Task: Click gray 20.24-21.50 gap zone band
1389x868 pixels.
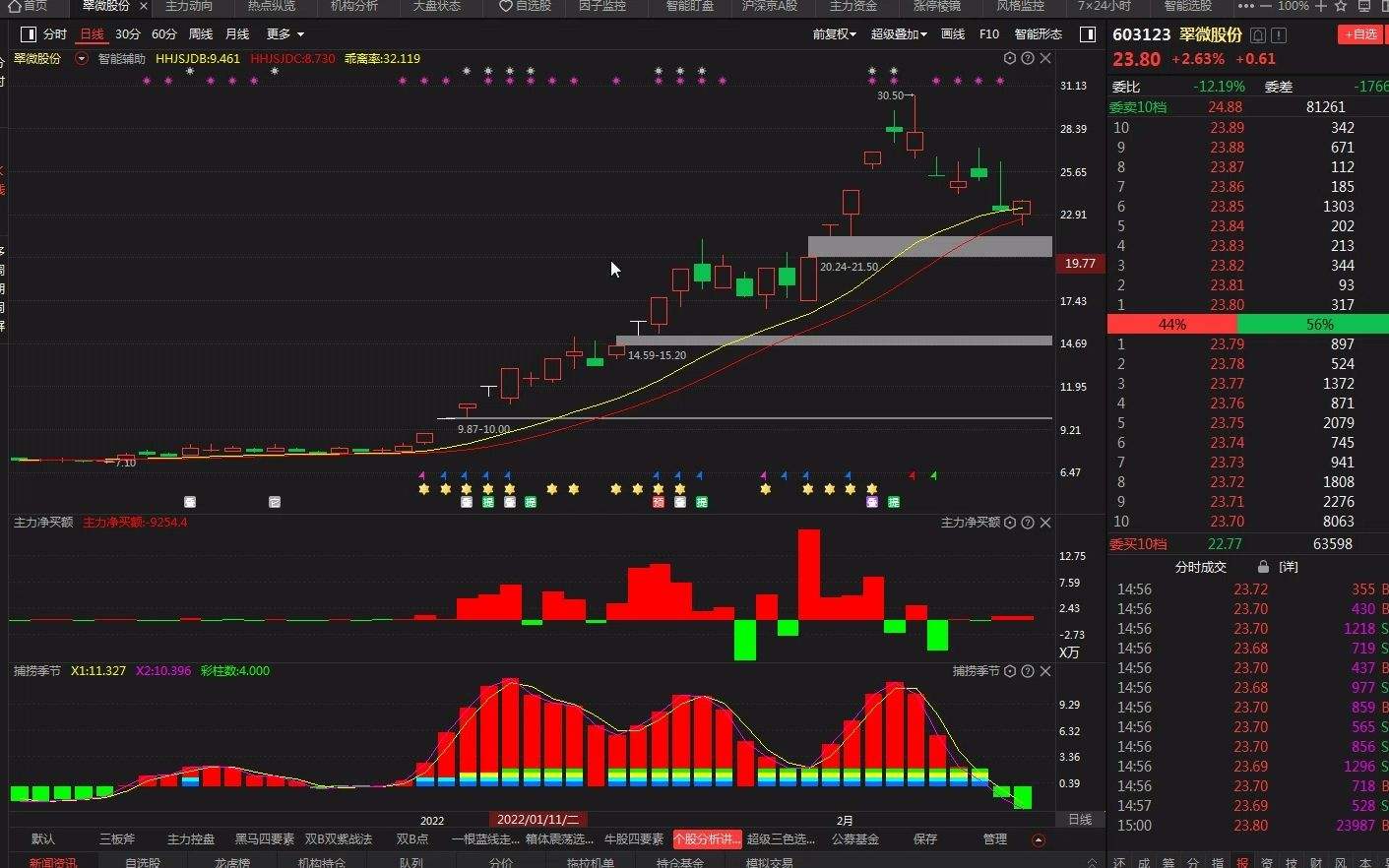Action: click(x=930, y=247)
